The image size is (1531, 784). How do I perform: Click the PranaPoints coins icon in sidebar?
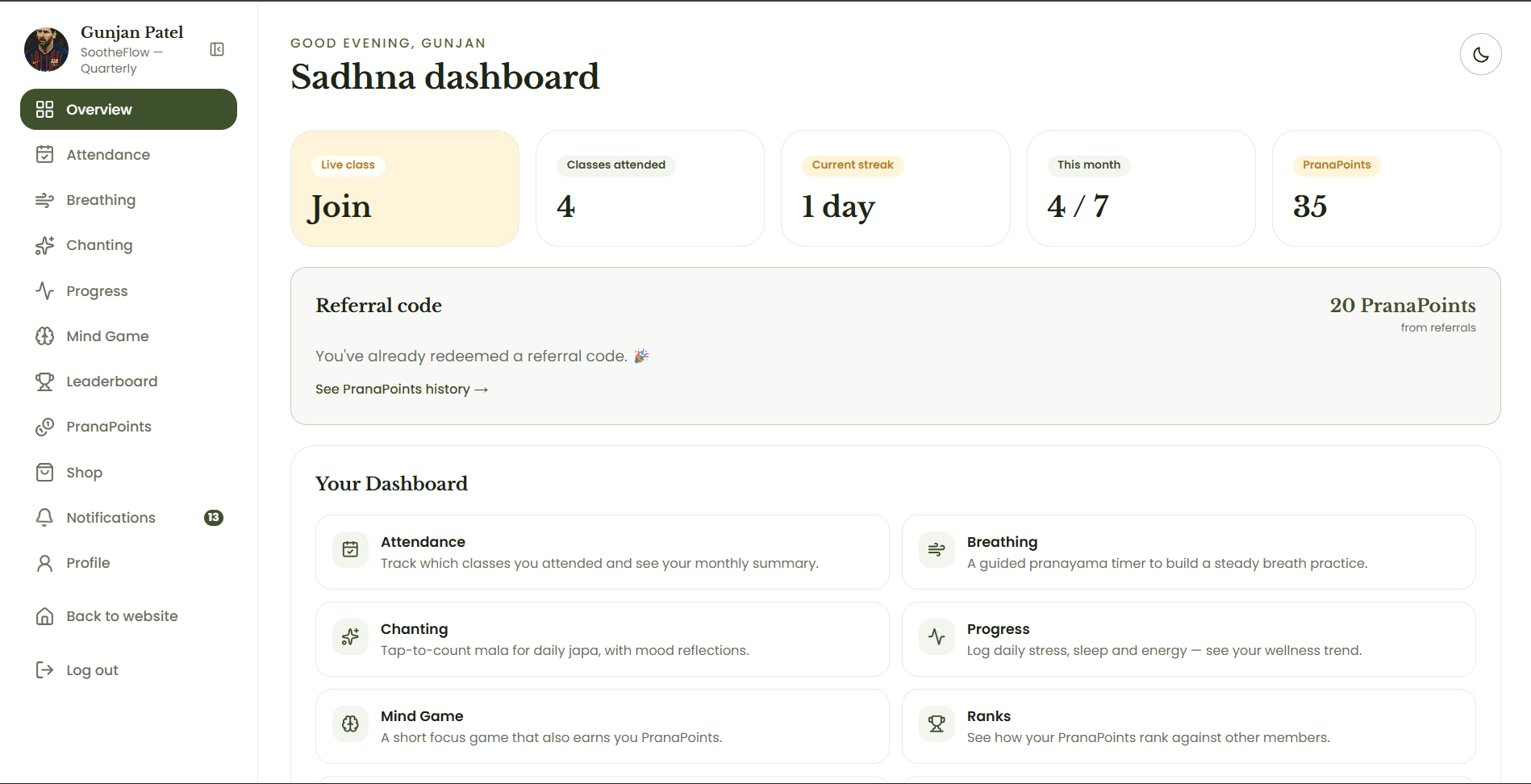(x=45, y=427)
